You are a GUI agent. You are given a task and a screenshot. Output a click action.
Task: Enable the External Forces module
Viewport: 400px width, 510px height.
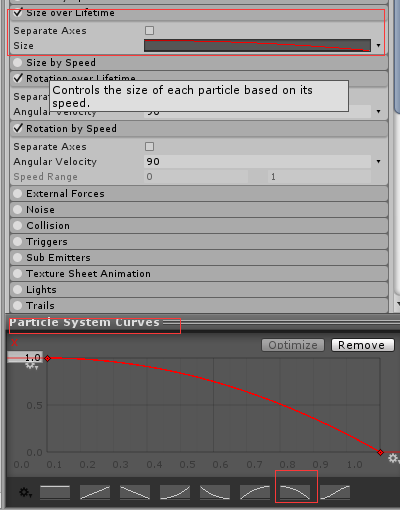point(17,193)
